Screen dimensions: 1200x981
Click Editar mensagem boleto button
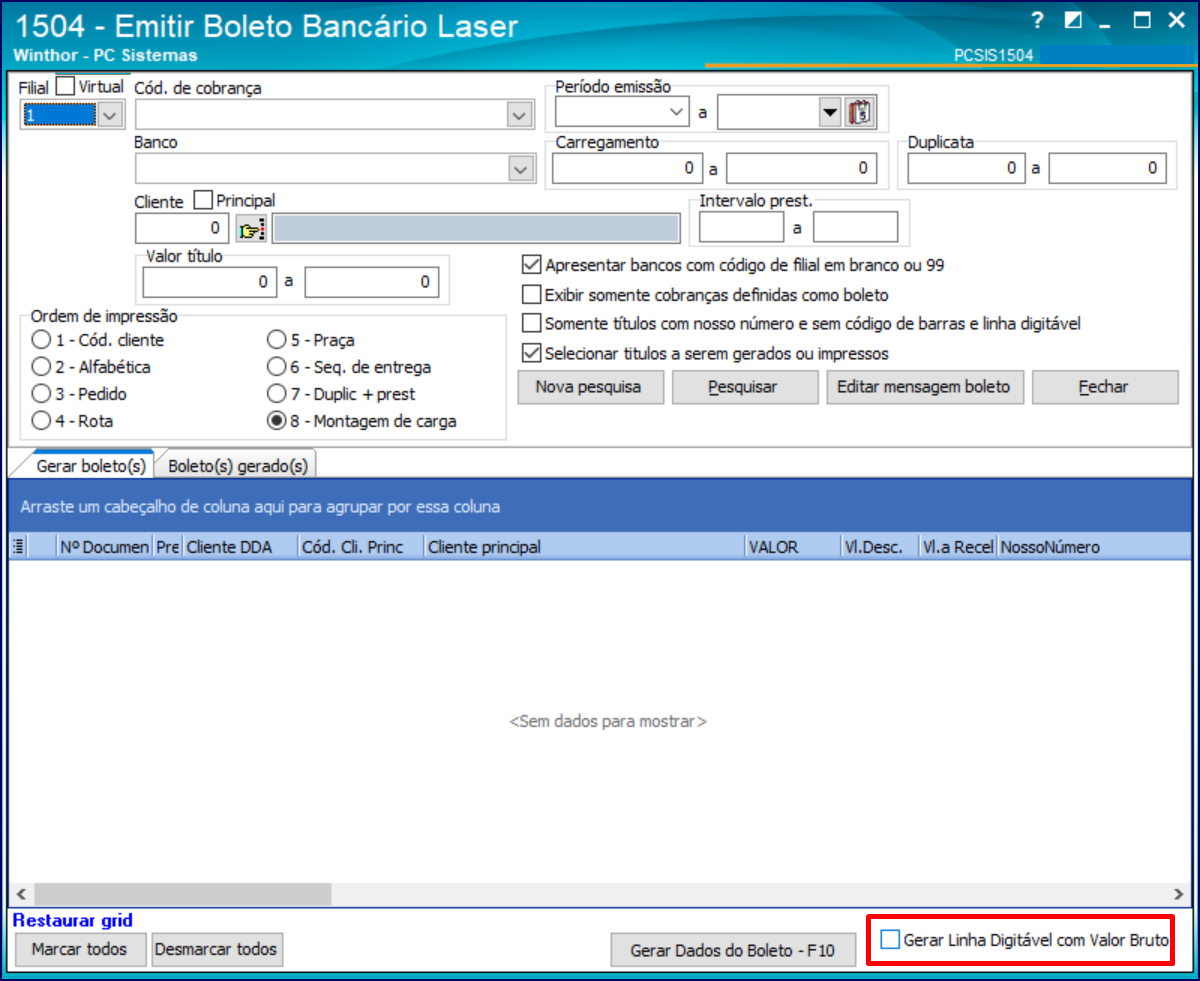[x=925, y=387]
